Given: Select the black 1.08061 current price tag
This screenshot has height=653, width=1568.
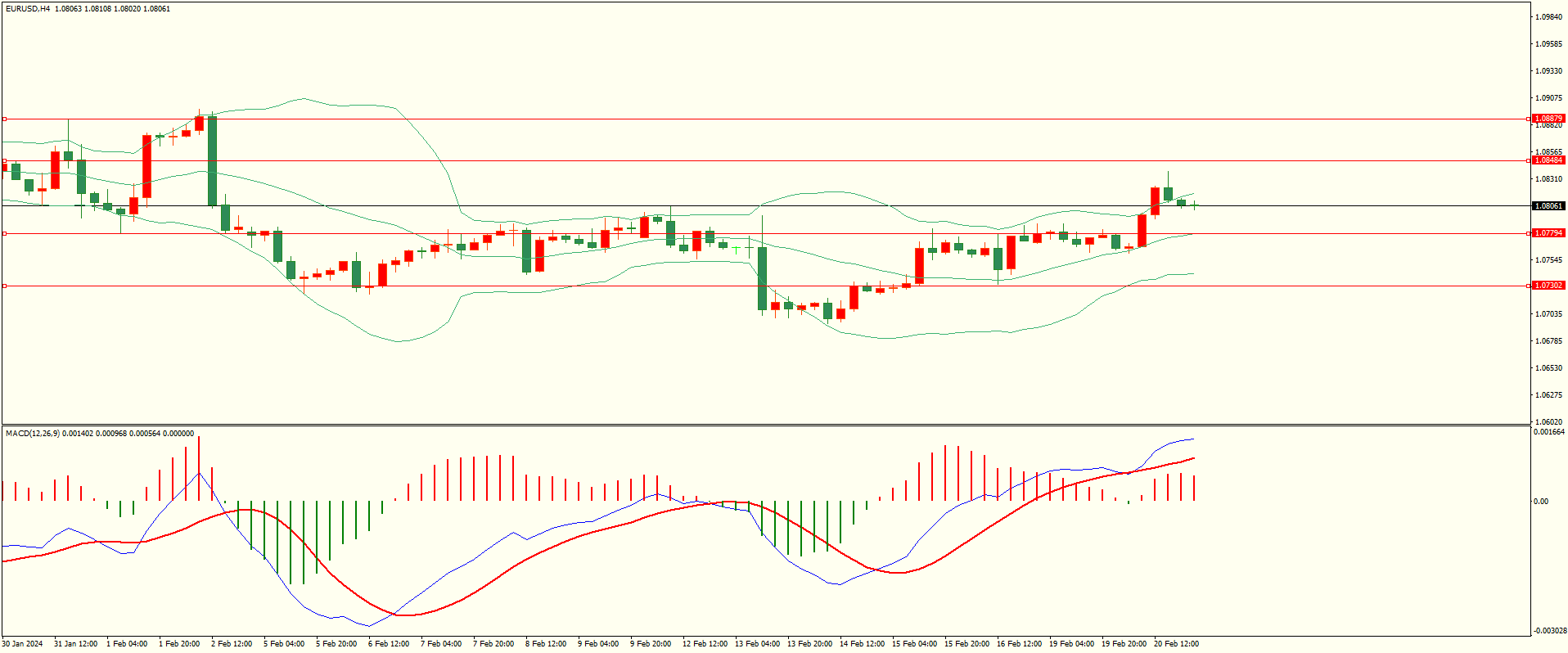Looking at the screenshot, I should coord(1548,206).
